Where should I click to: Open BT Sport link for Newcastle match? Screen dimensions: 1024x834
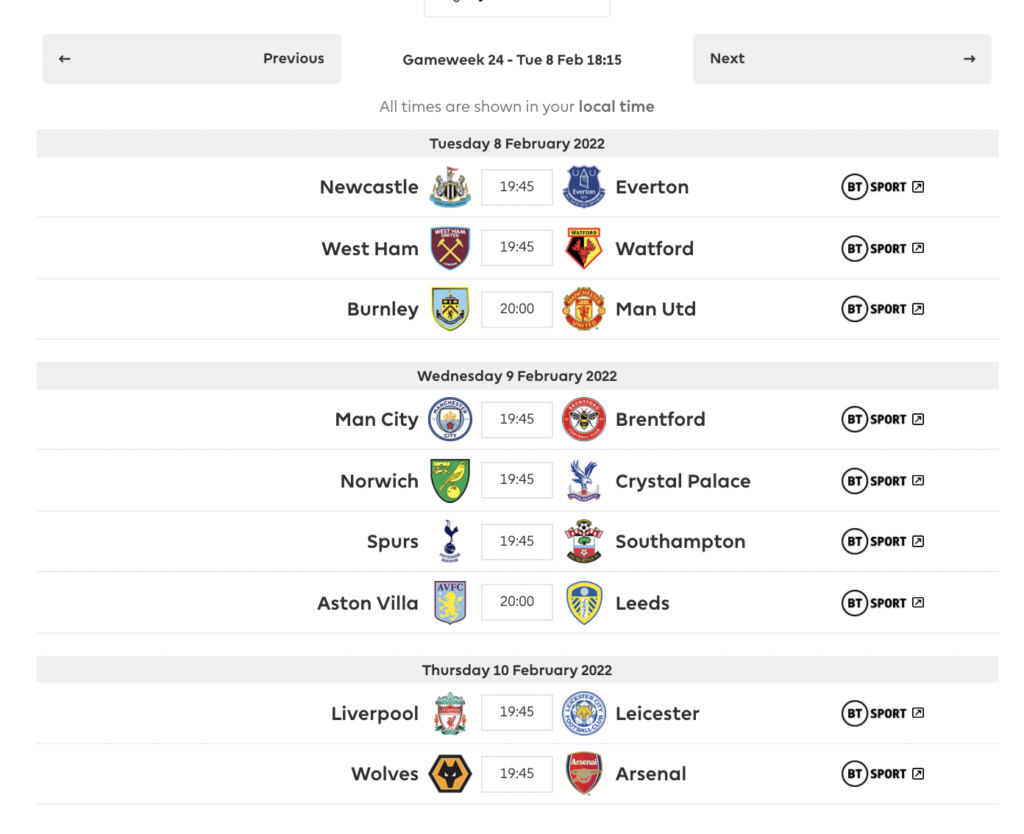[x=883, y=187]
